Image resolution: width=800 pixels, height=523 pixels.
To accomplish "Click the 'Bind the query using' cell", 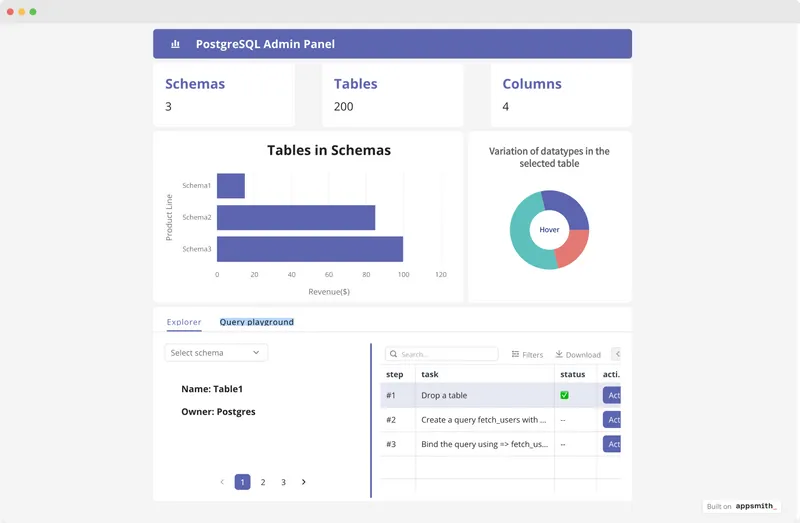I will (485, 444).
